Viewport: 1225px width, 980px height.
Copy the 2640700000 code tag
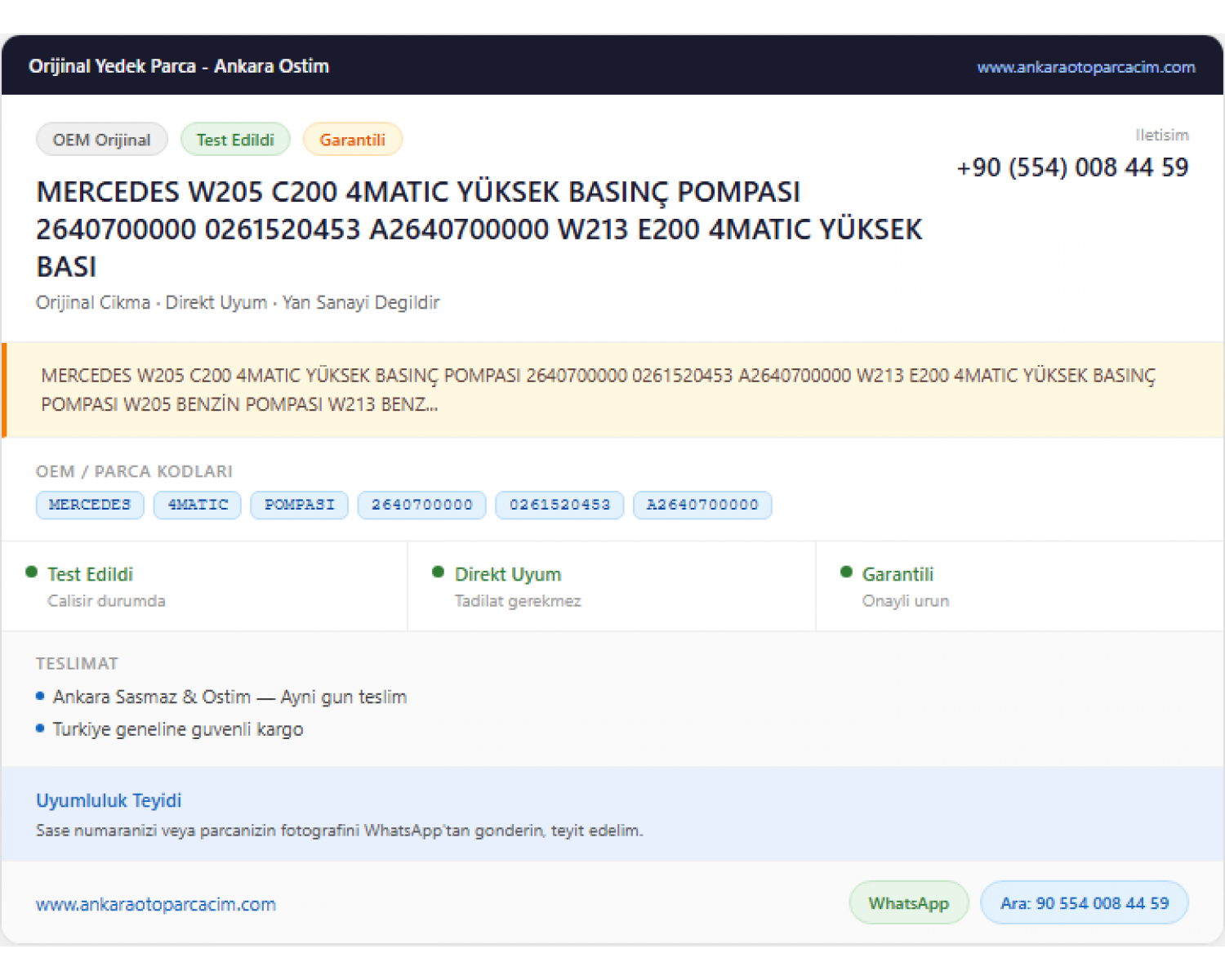pos(422,505)
